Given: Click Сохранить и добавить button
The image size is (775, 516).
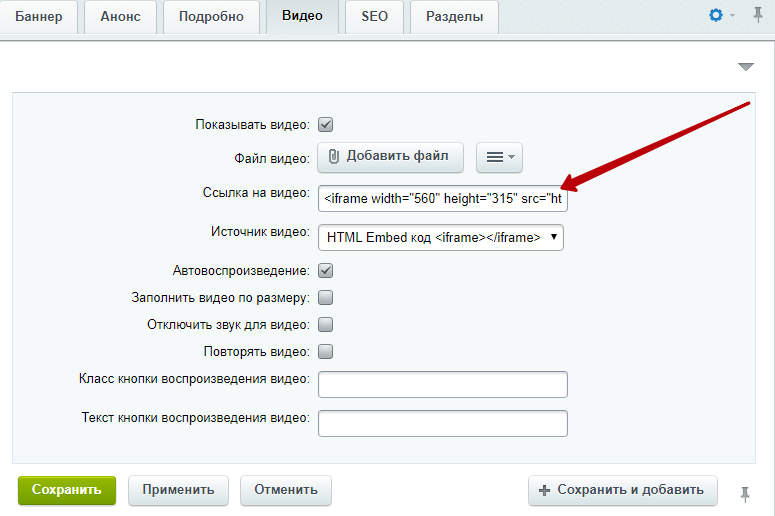Looking at the screenshot, I should tap(623, 490).
